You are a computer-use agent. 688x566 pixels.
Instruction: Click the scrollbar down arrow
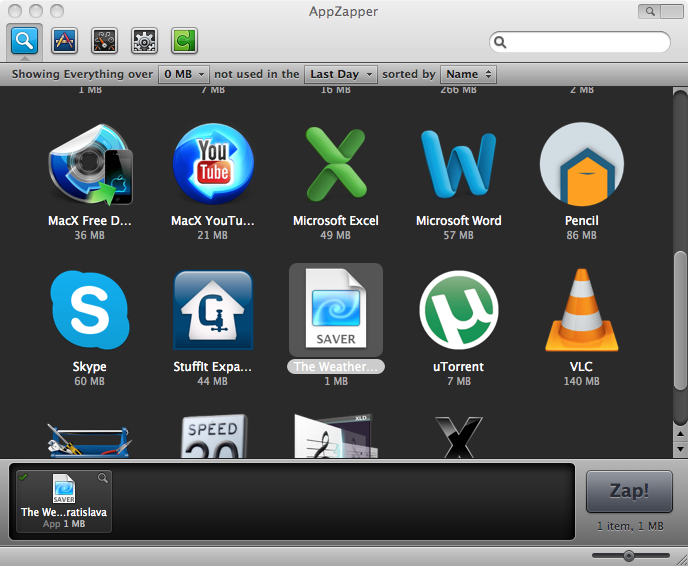tap(681, 449)
